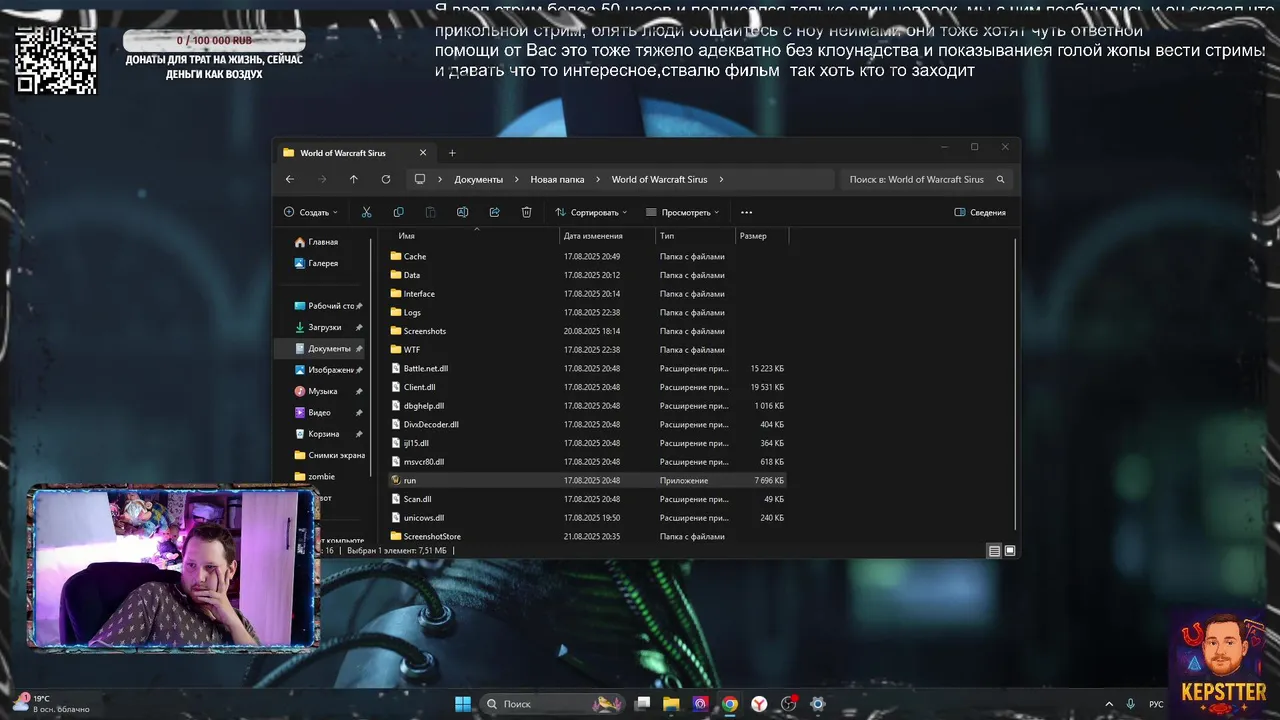This screenshot has height=720, width=1280.
Task: Open Windows Start menu
Action: click(x=463, y=704)
